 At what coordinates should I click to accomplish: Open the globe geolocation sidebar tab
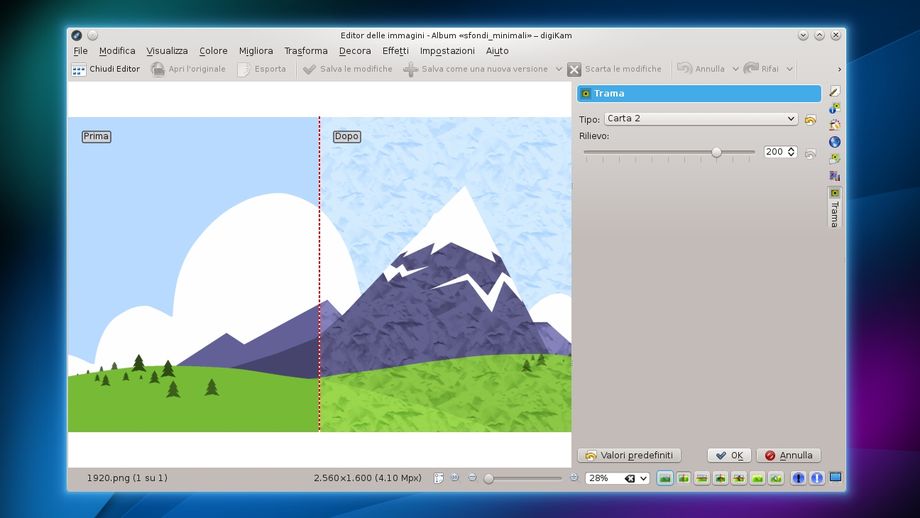click(835, 142)
